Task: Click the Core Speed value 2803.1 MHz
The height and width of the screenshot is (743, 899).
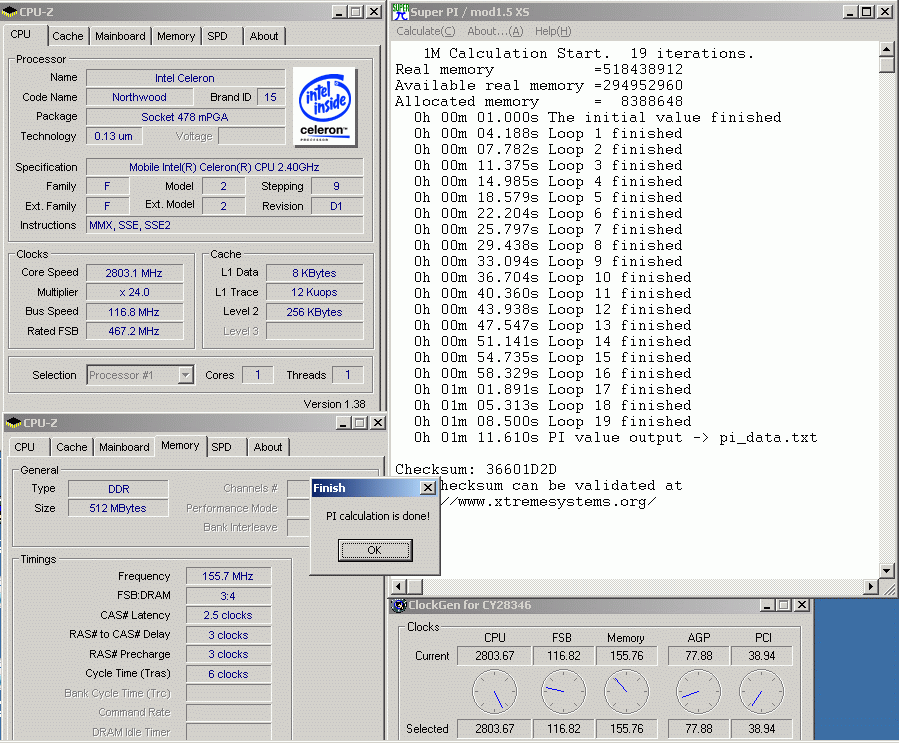Action: (134, 273)
